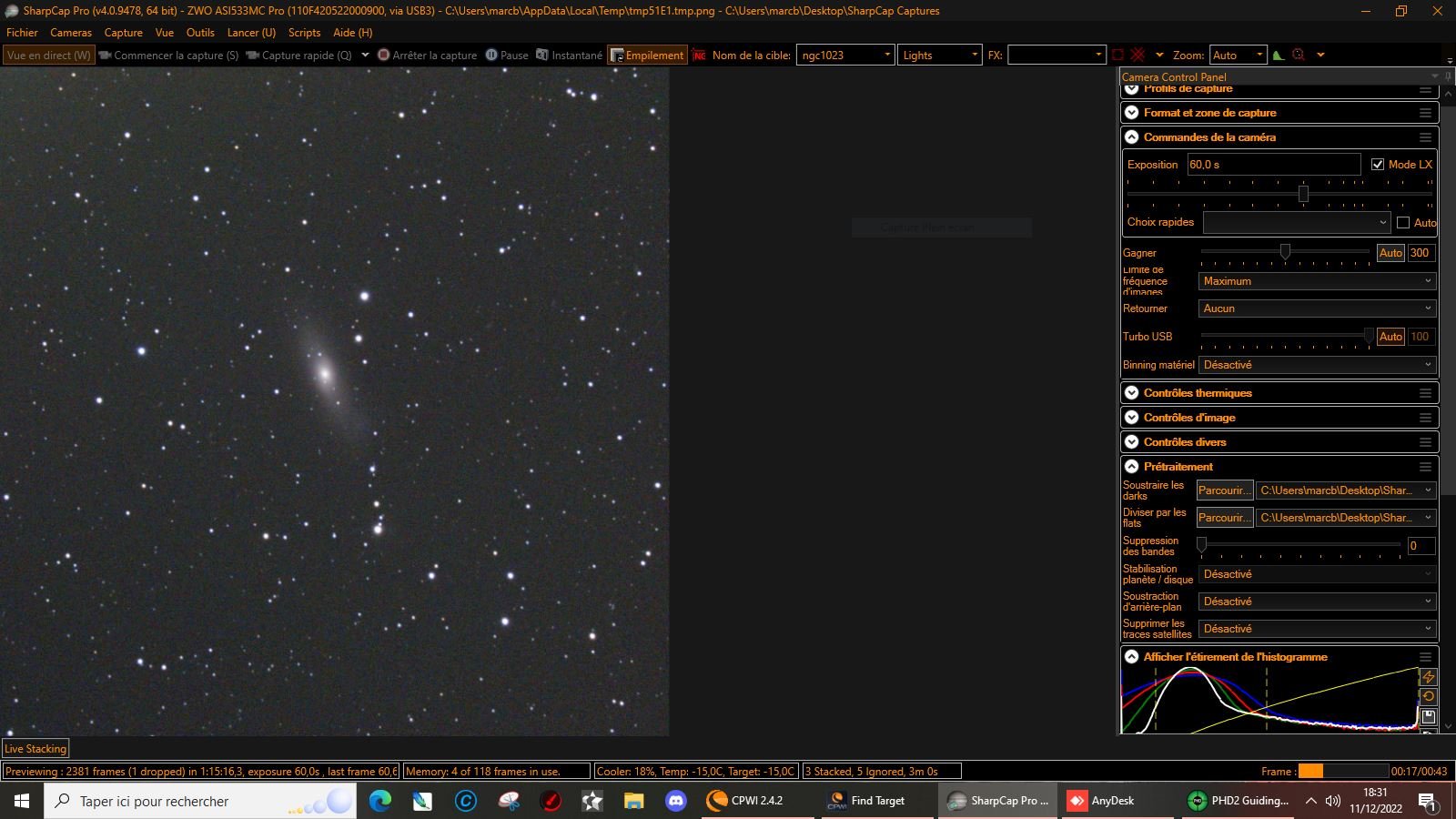1456x819 pixels.
Task: Switch to the Live Stacking tab
Action: pos(35,749)
